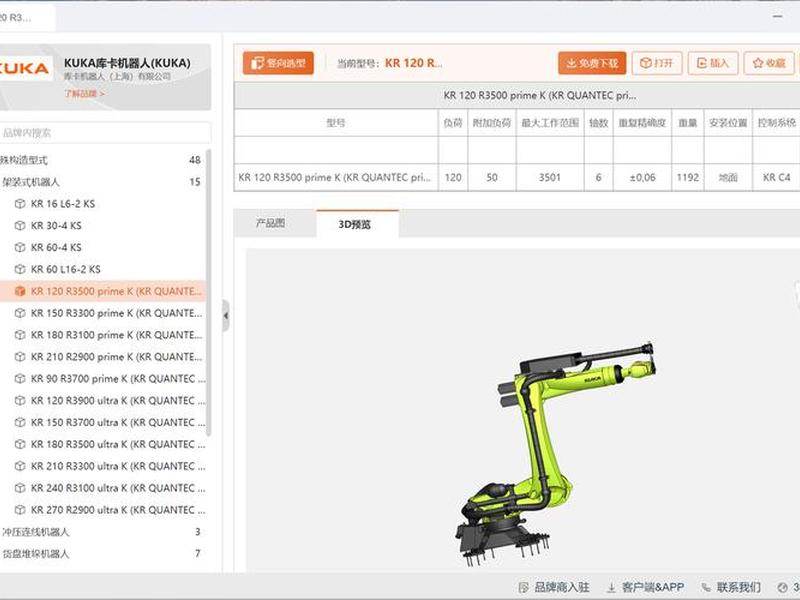800x600 pixels.
Task: Click the 客户端&APP link
Action: point(653,587)
